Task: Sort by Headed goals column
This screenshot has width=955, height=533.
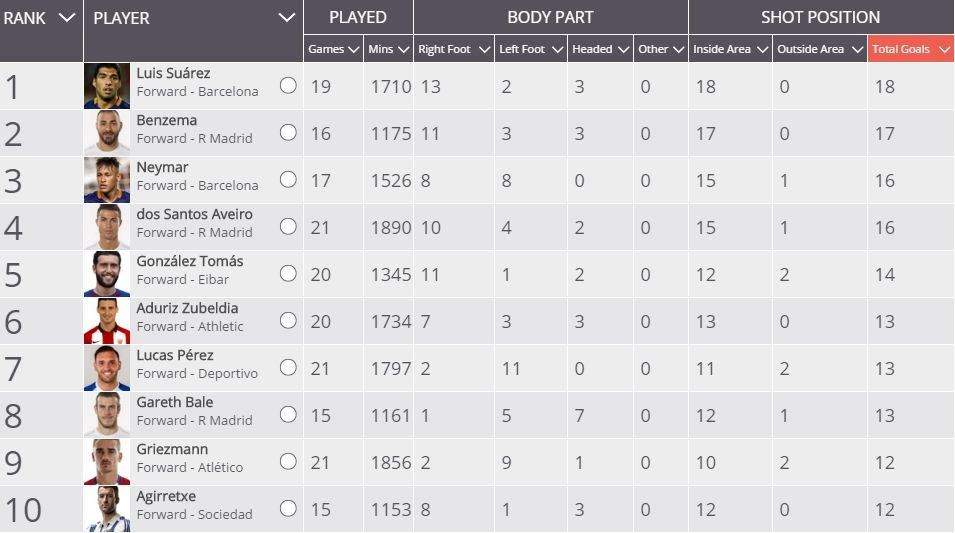Action: (x=600, y=49)
